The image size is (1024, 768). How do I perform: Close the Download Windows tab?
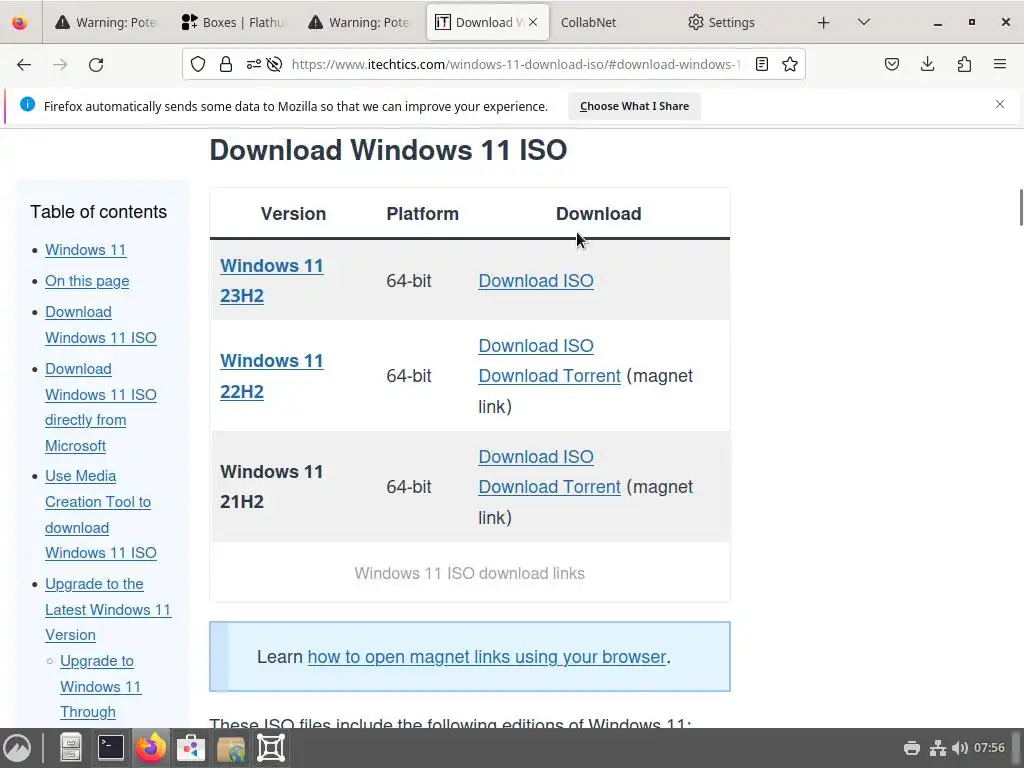[533, 22]
